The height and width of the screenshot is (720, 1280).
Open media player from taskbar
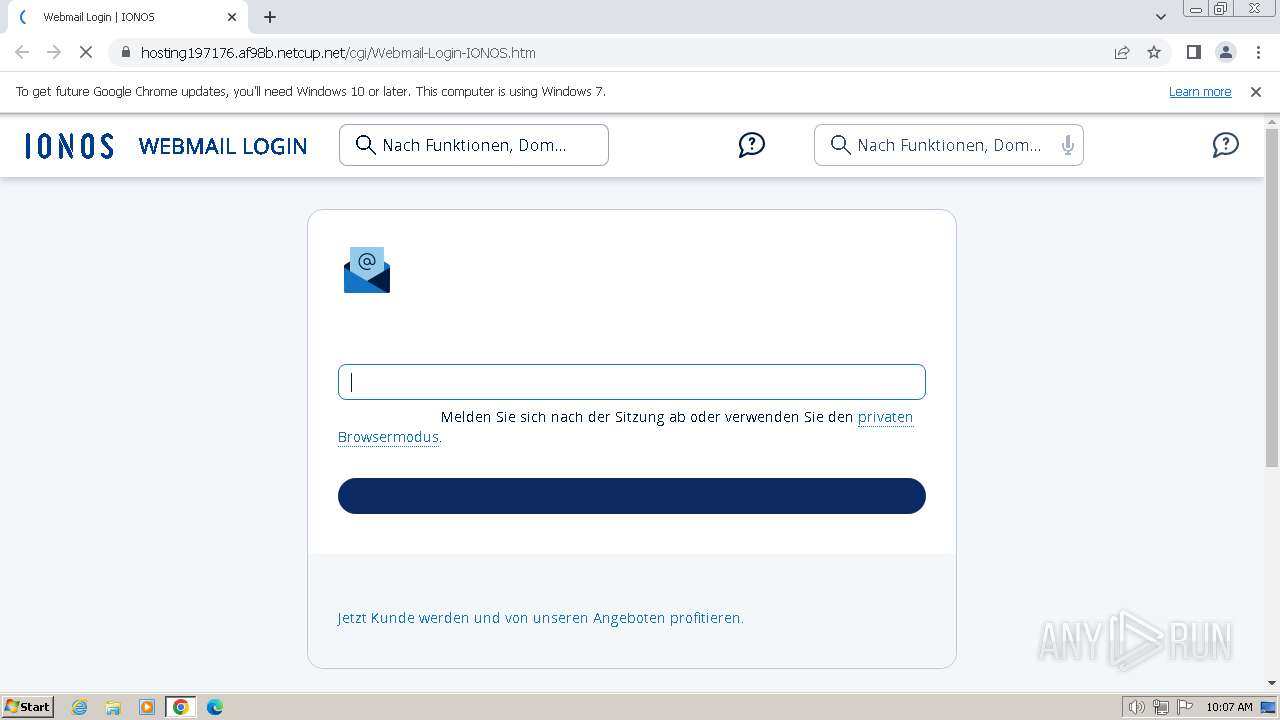(x=147, y=707)
